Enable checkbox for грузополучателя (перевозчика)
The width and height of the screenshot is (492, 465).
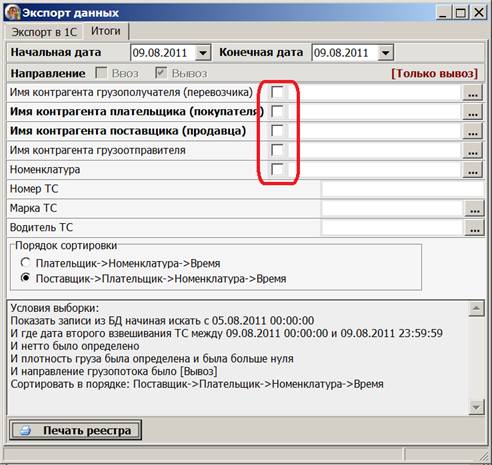pos(277,92)
